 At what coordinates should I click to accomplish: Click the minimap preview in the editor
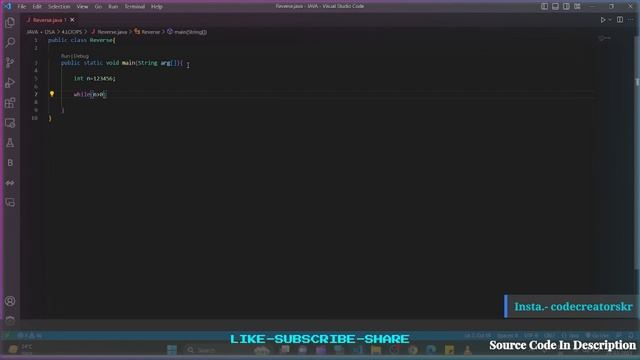(x=604, y=38)
